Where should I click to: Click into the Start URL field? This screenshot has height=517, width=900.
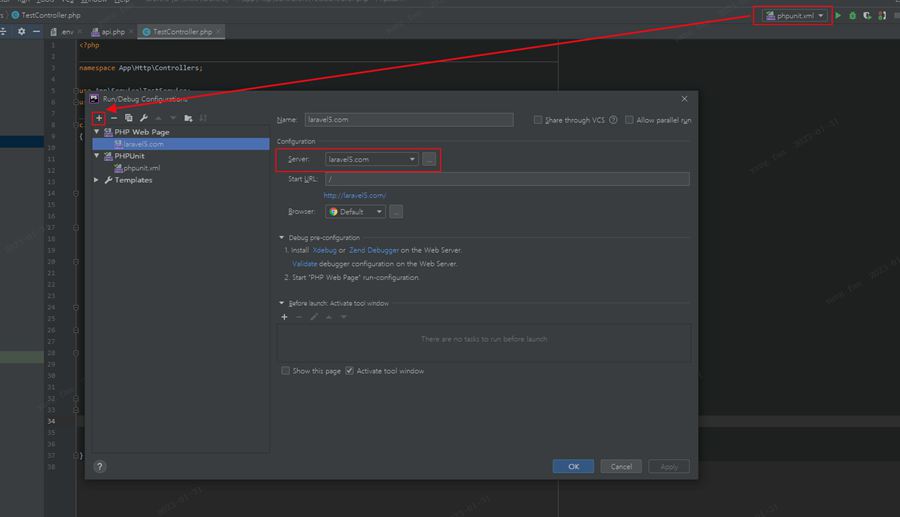pos(506,179)
